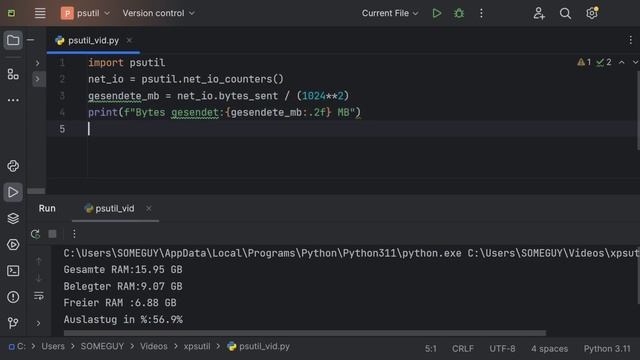640x360 pixels.
Task: Start debugging with the bug icon
Action: (459, 13)
